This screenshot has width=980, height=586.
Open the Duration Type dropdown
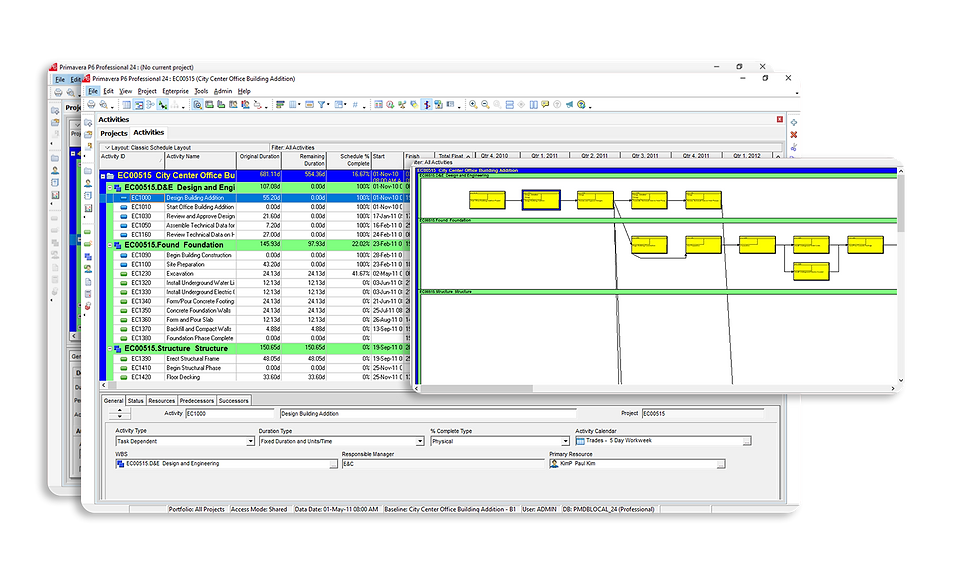pyautogui.click(x=420, y=441)
